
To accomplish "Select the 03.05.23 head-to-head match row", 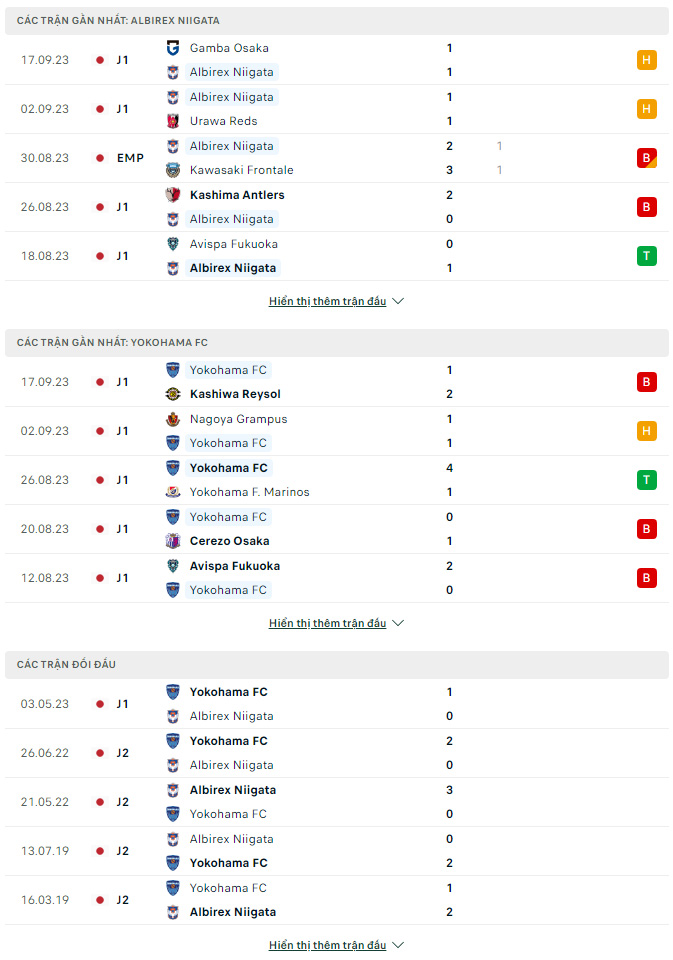I will point(337,704).
